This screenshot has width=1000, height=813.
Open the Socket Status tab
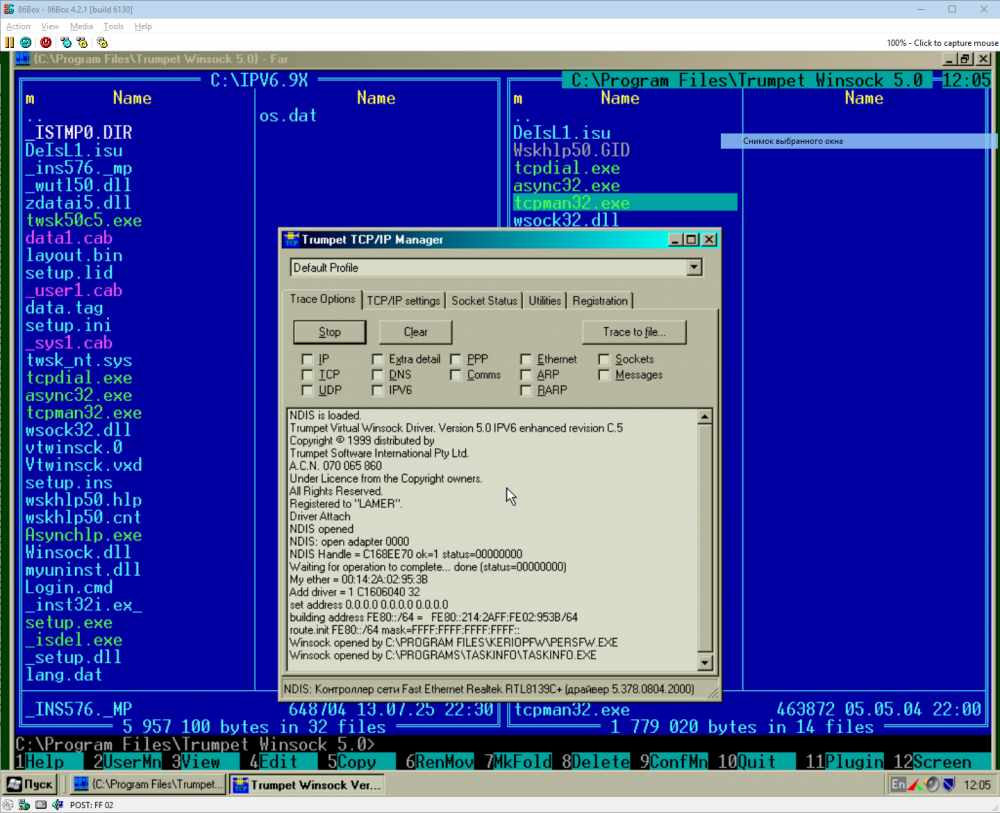[x=484, y=300]
